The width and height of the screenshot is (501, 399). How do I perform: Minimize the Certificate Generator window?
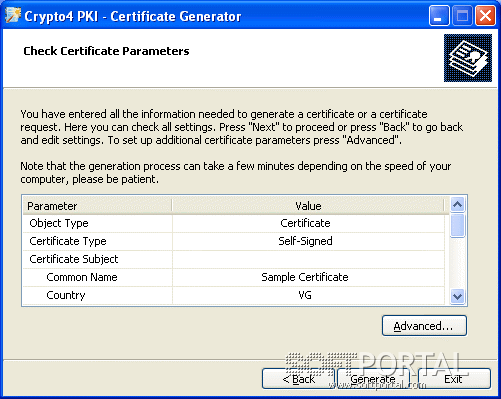pos(439,16)
